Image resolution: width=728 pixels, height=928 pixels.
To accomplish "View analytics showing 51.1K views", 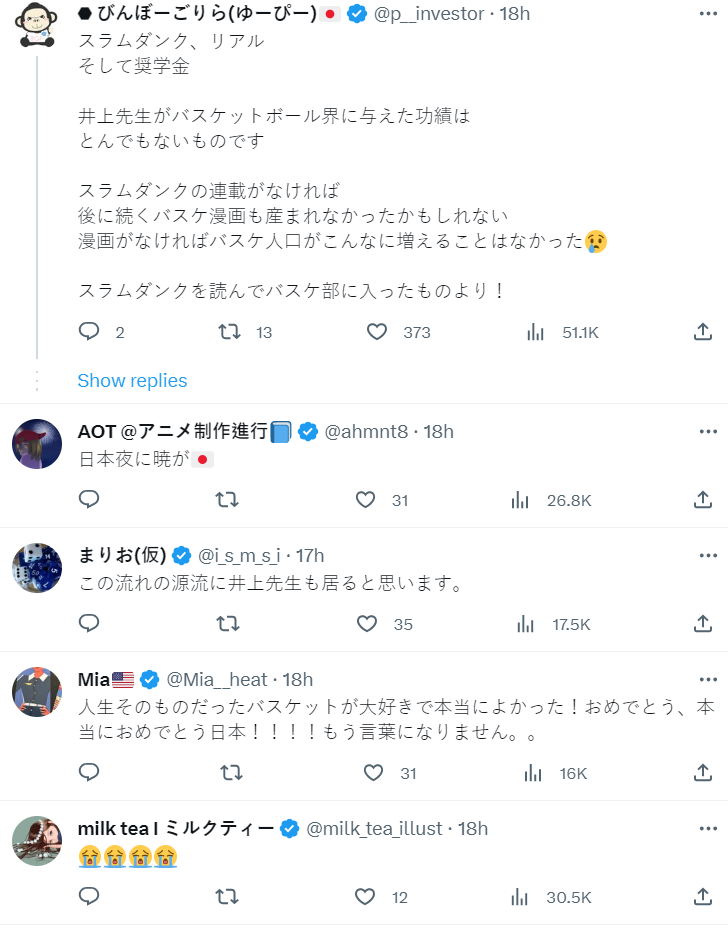I will pyautogui.click(x=535, y=332).
